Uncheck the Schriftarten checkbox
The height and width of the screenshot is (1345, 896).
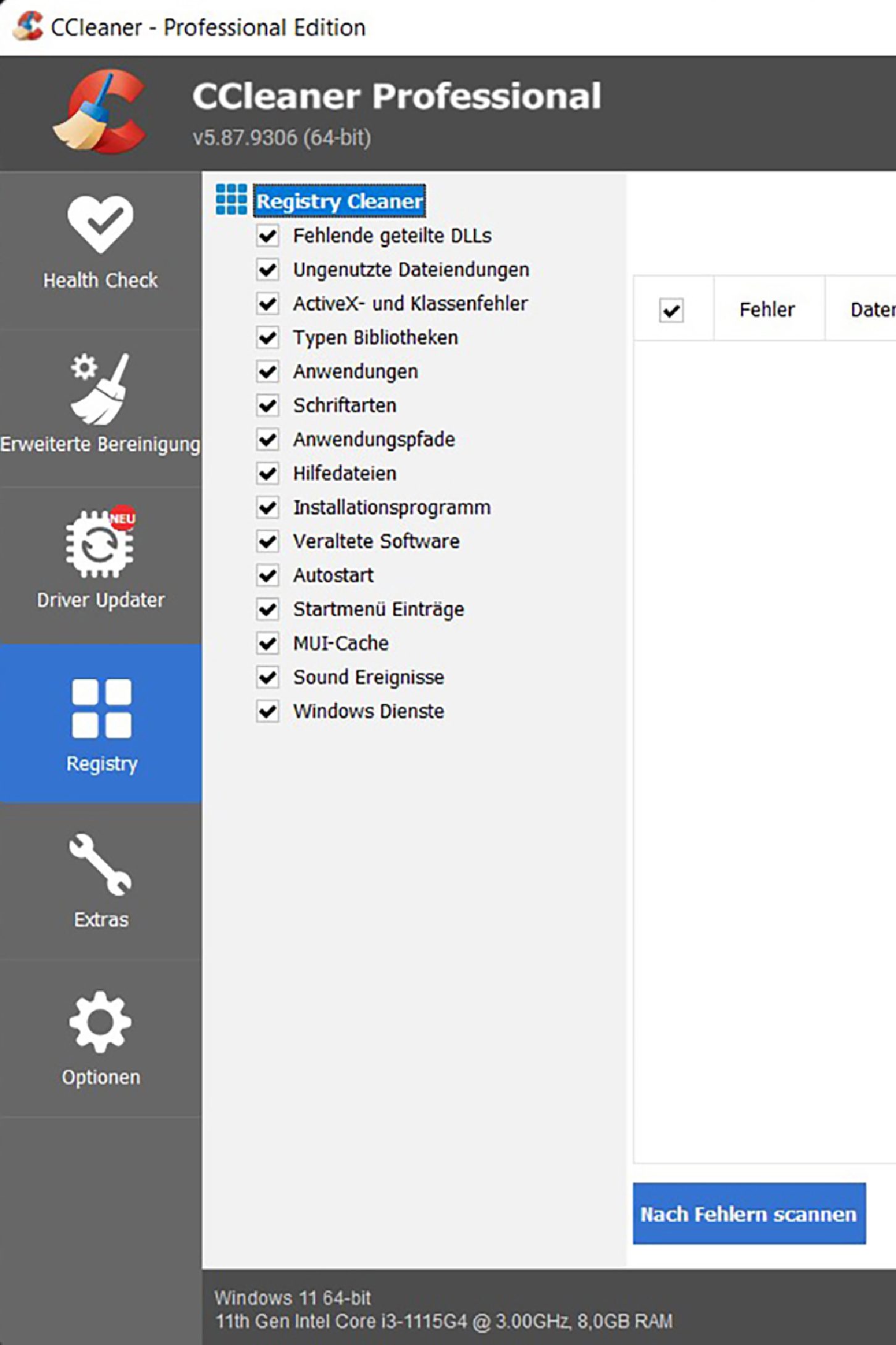click(268, 405)
